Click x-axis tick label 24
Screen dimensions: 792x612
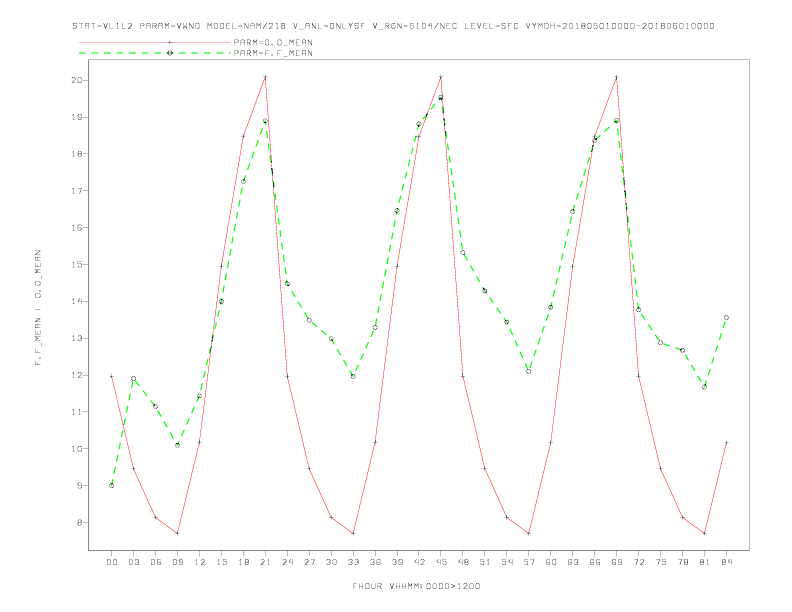pos(287,562)
